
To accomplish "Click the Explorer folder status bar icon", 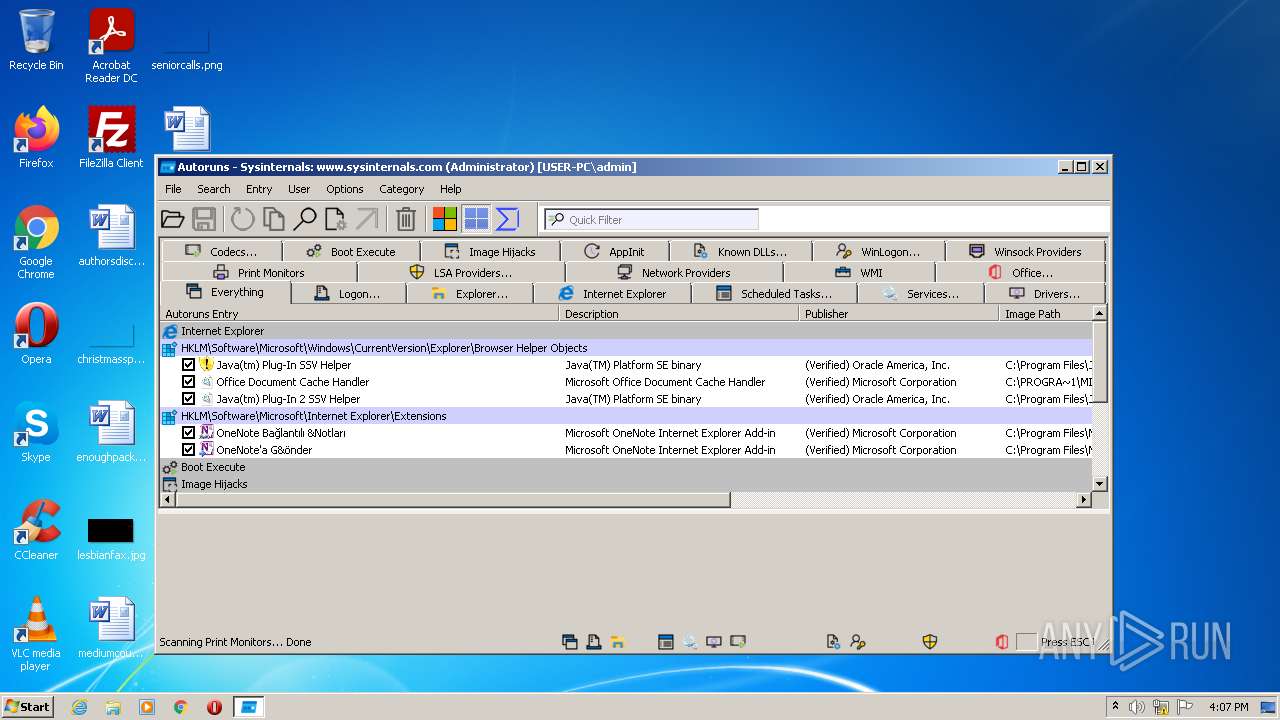I will pyautogui.click(x=617, y=642).
